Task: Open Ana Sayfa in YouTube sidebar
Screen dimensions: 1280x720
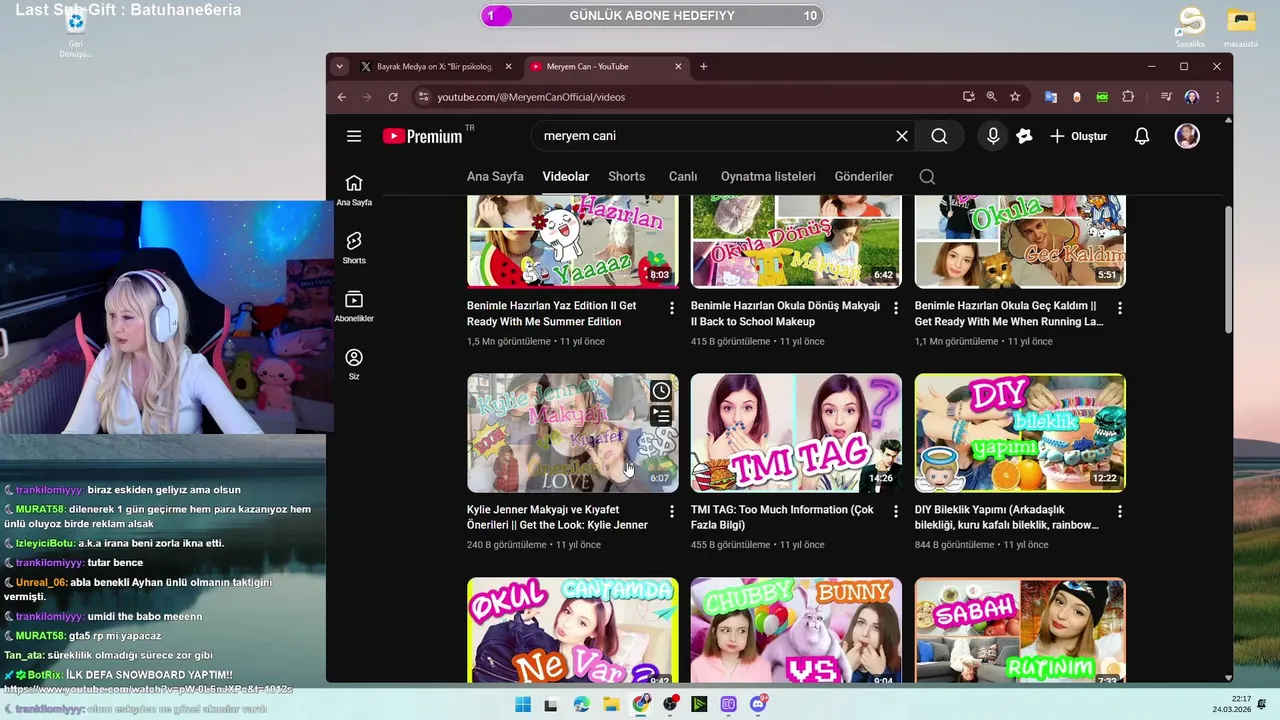Action: click(354, 190)
